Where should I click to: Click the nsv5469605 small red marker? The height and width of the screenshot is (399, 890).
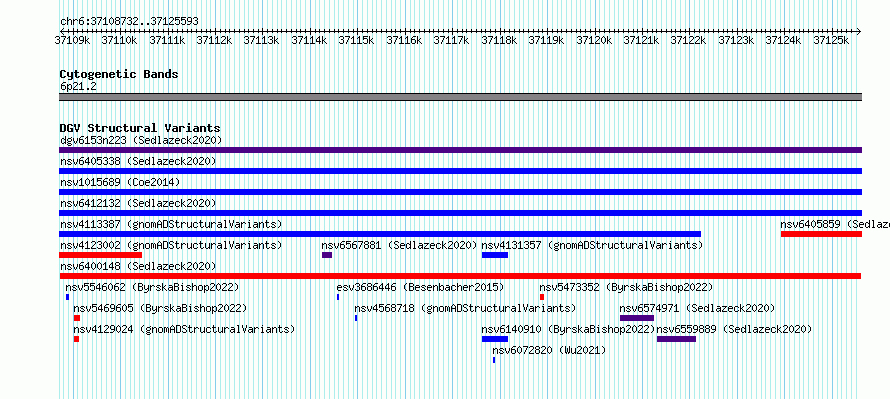[x=77, y=318]
